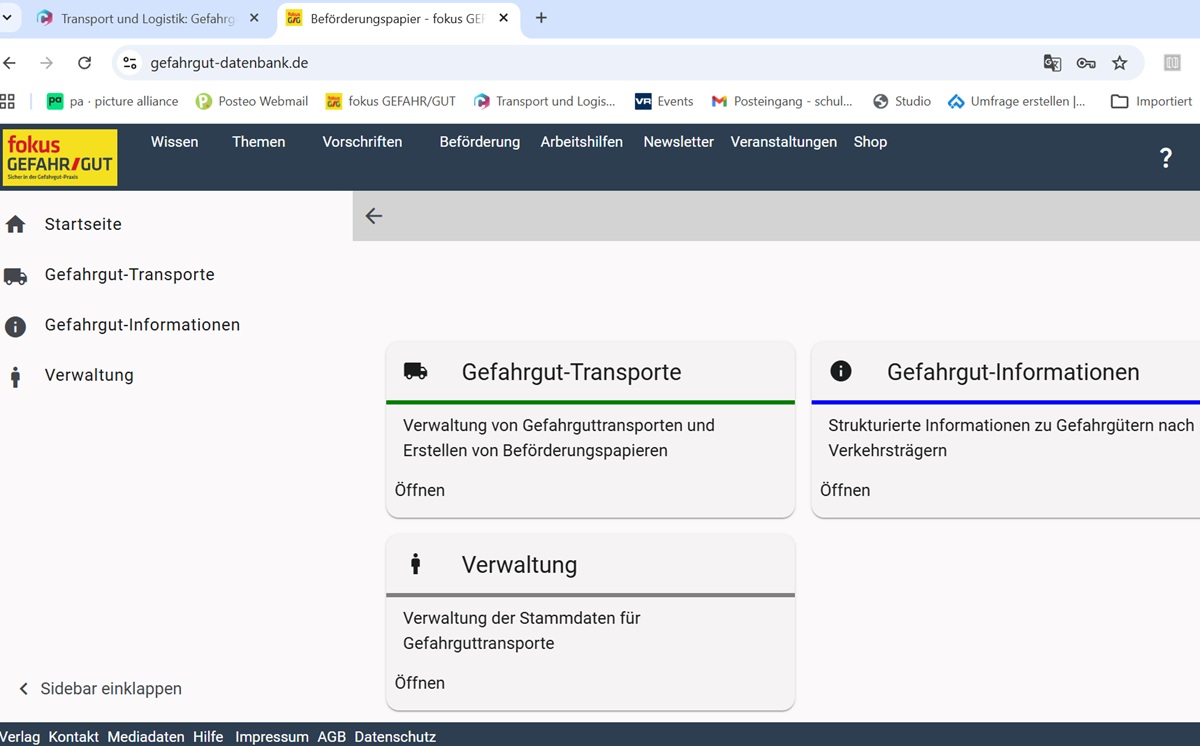
Task: Open the Importiert bookmarks folder
Action: 1151,101
